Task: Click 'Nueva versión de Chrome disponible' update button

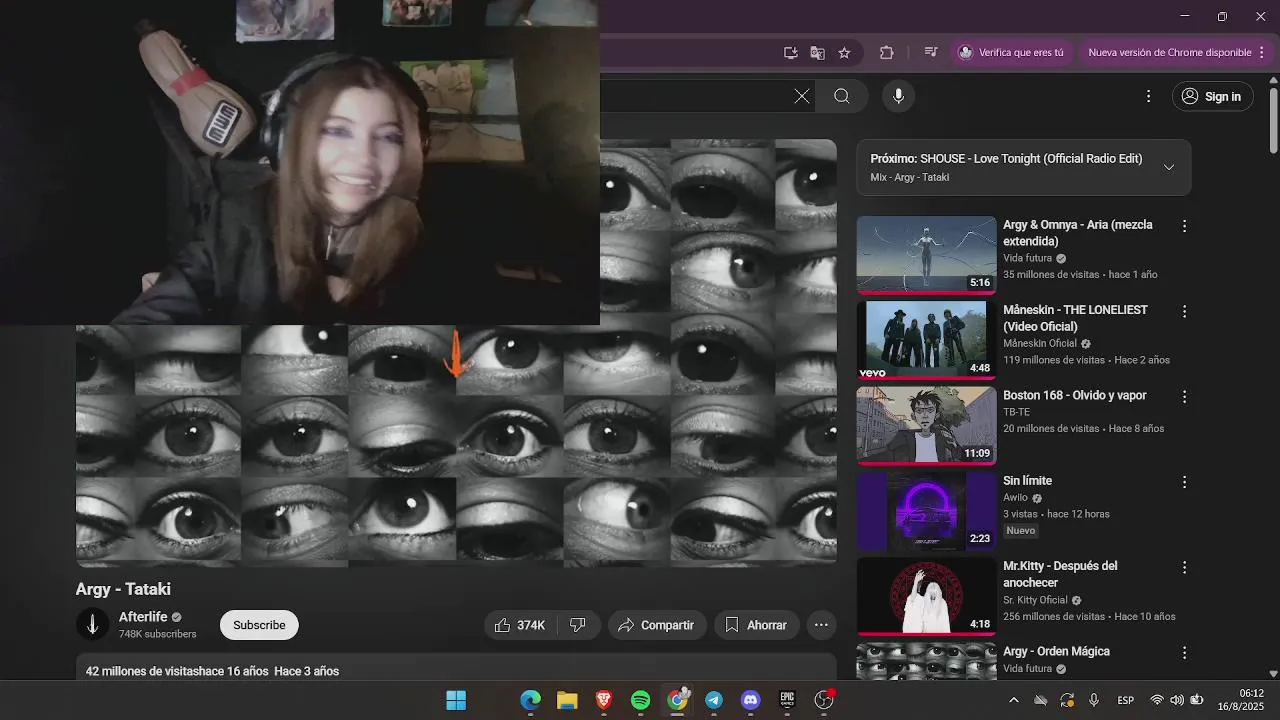Action: 1170,53
